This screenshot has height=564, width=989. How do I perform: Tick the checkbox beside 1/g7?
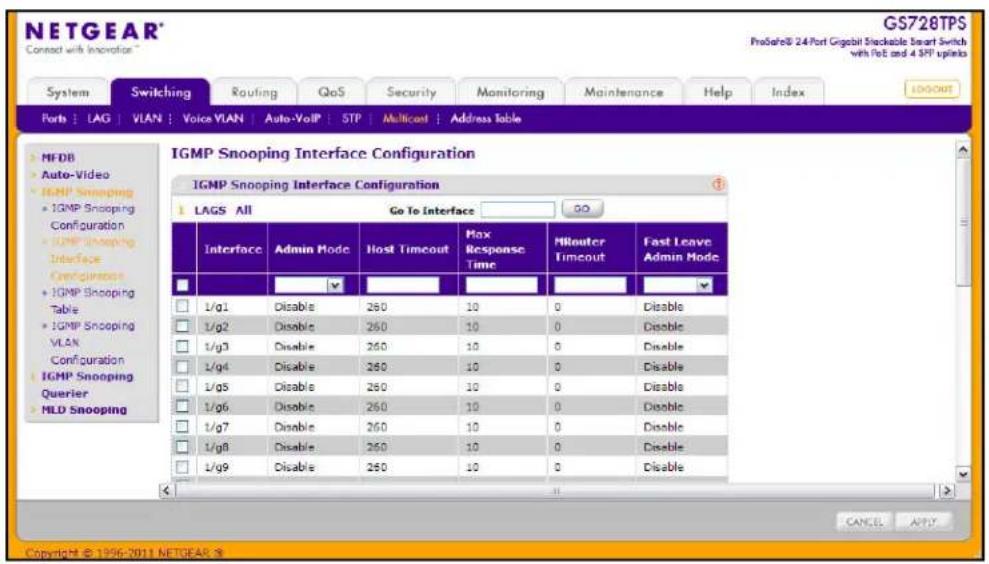point(182,426)
